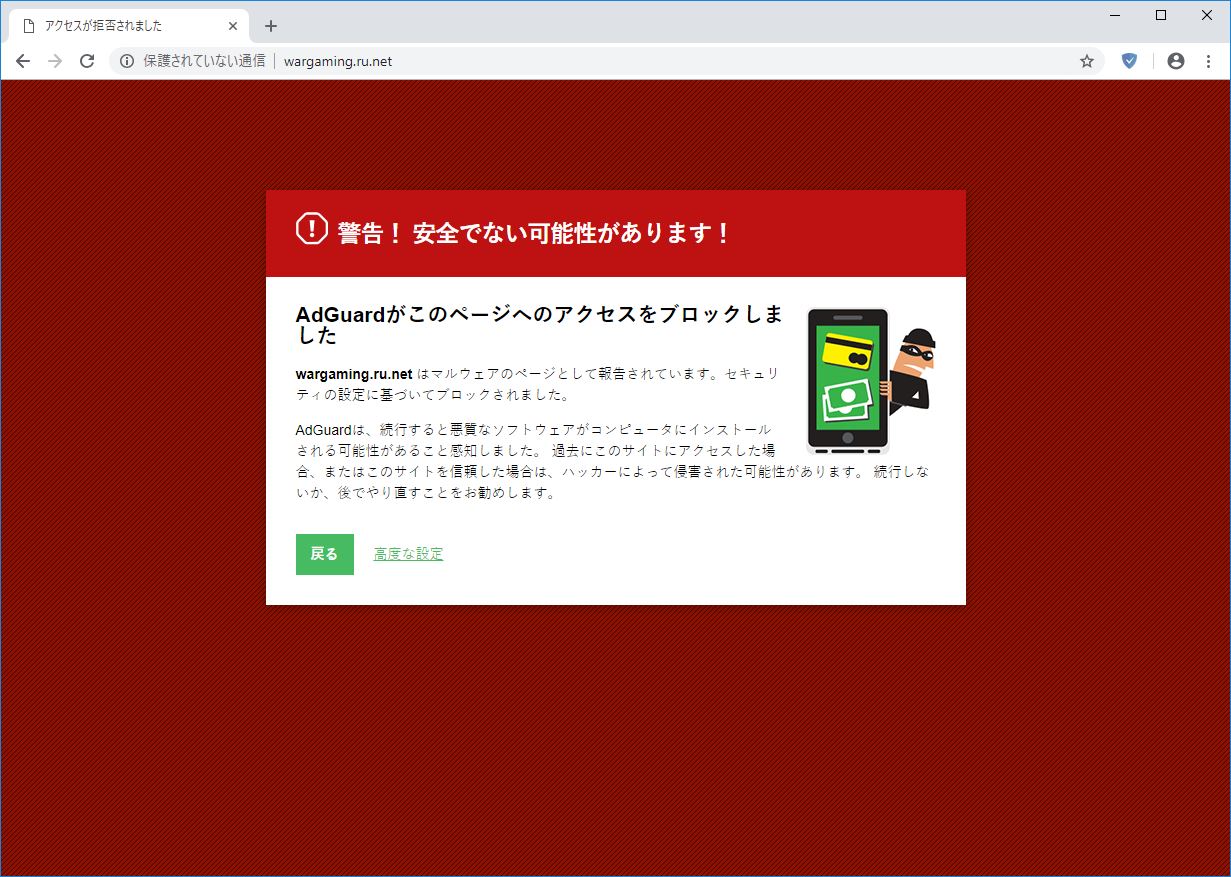Screen dimensions: 1231x877
Task: Reload the page with refresh icon
Action: [87, 61]
